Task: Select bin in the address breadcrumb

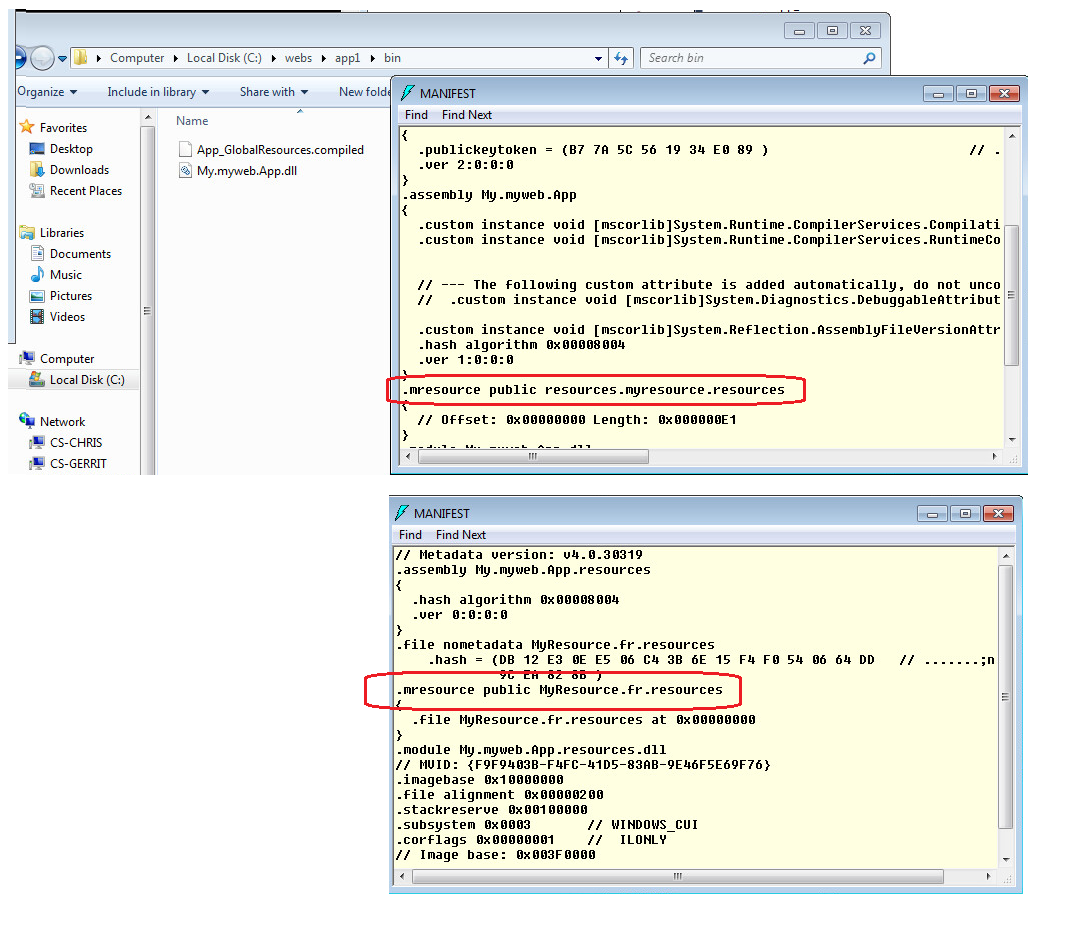Action: (392, 58)
